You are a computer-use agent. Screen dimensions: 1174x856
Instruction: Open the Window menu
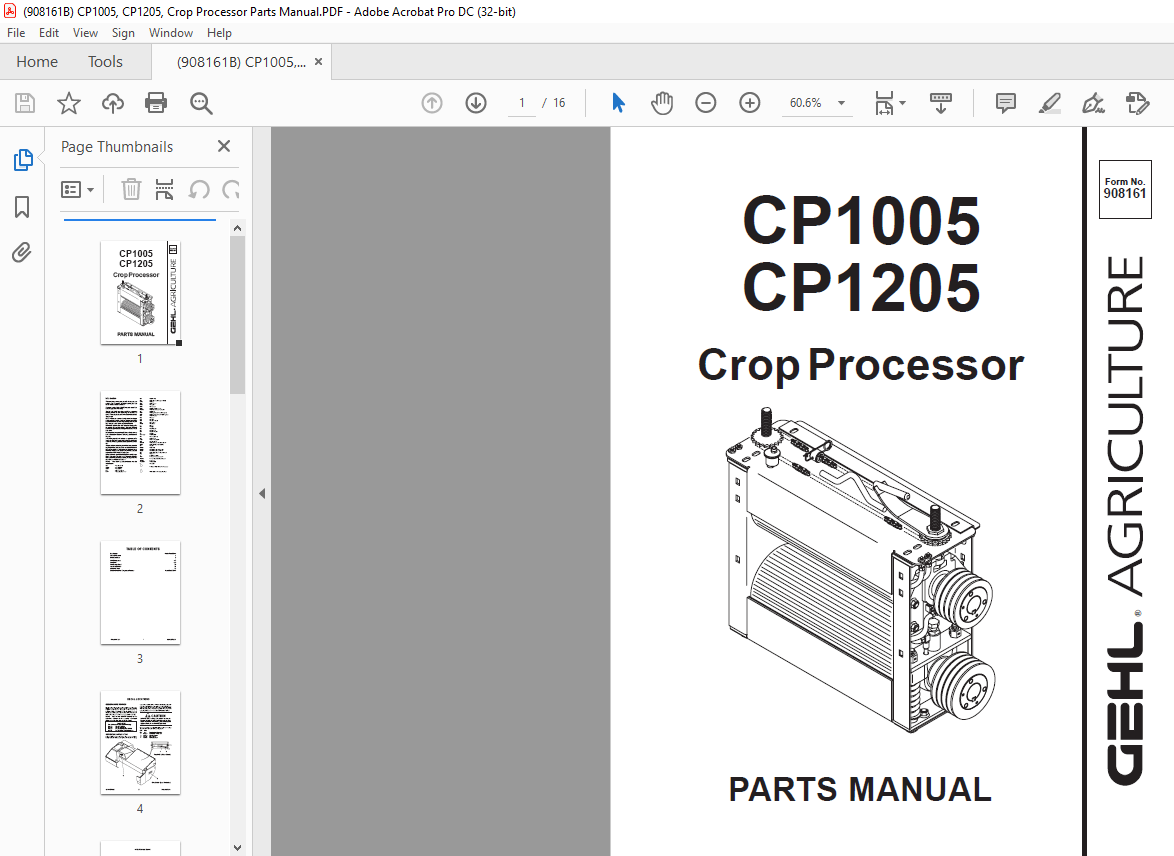click(171, 33)
